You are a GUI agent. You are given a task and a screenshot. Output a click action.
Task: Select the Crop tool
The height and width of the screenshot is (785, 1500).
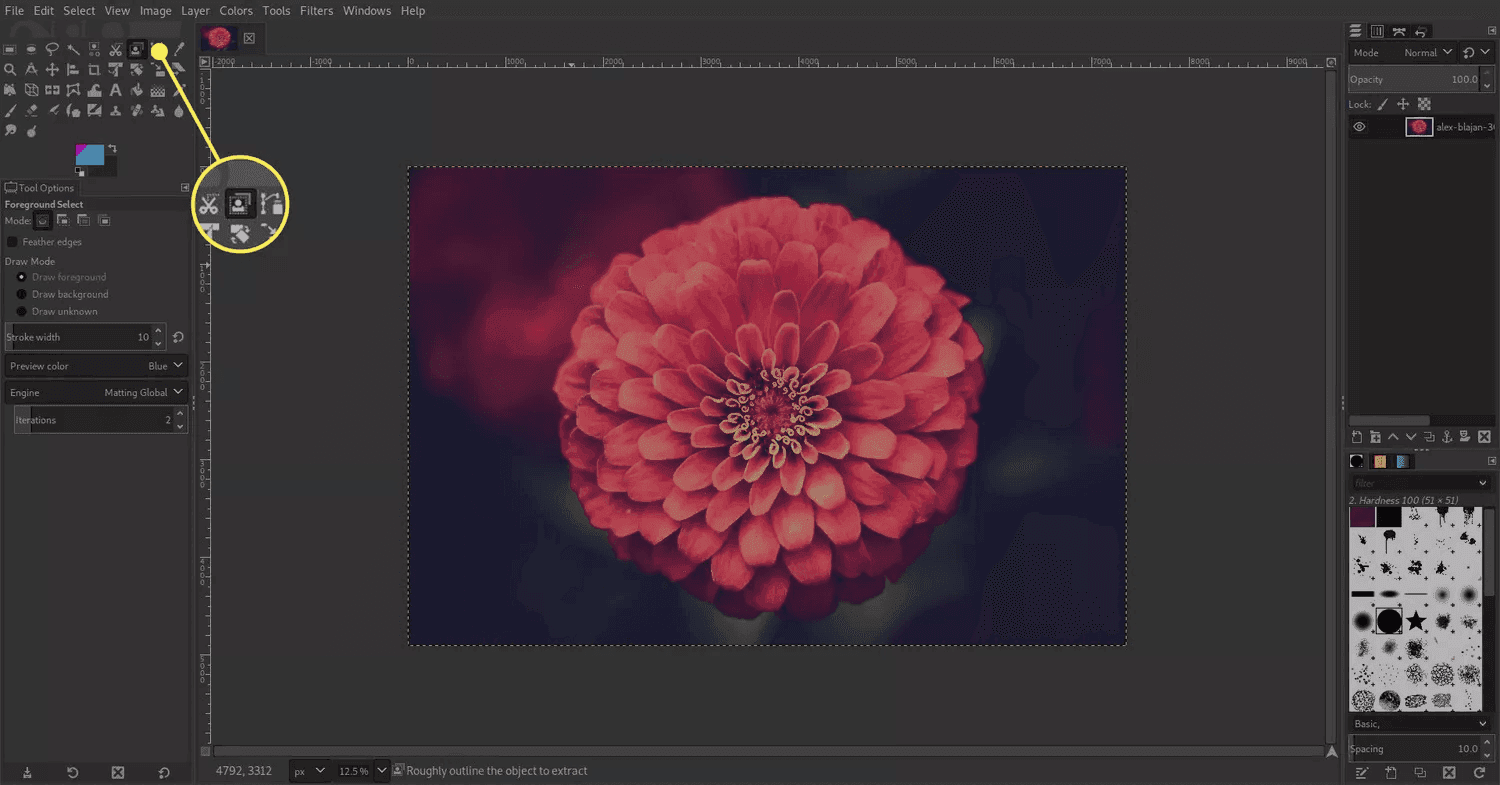(94, 70)
